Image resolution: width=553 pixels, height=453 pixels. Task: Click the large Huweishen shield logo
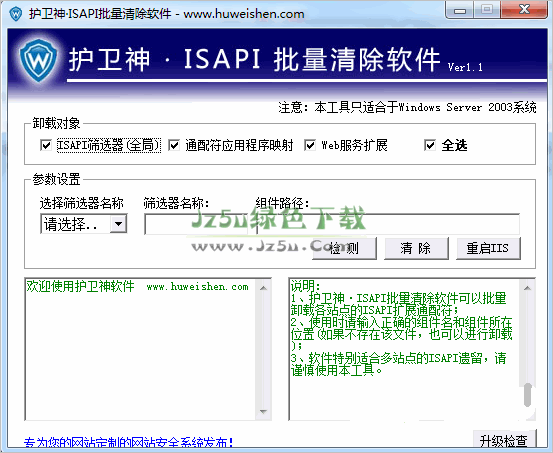tap(38, 60)
